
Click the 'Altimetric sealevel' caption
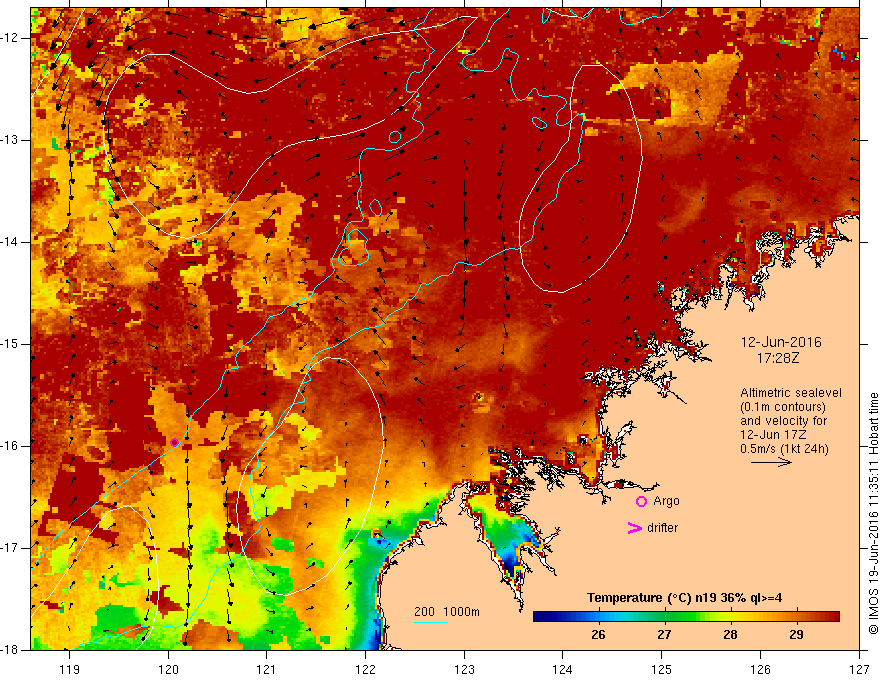[791, 393]
